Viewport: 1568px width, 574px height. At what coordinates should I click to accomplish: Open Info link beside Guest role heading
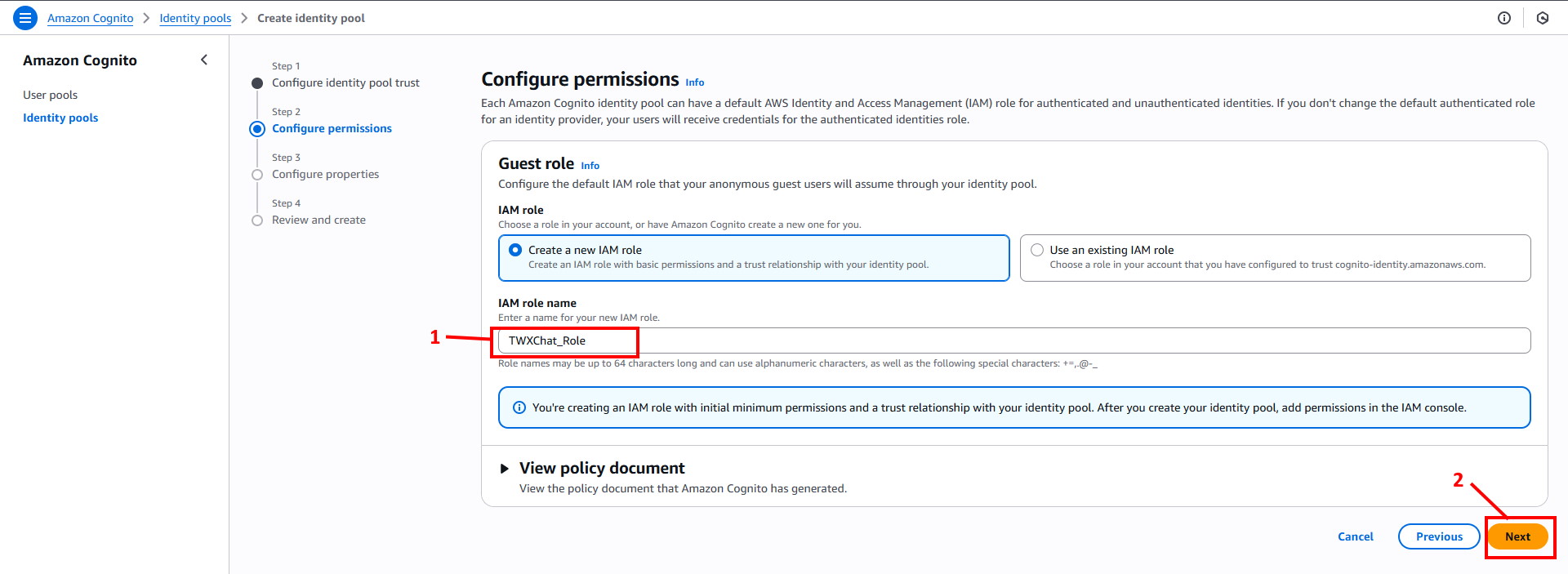coord(590,166)
